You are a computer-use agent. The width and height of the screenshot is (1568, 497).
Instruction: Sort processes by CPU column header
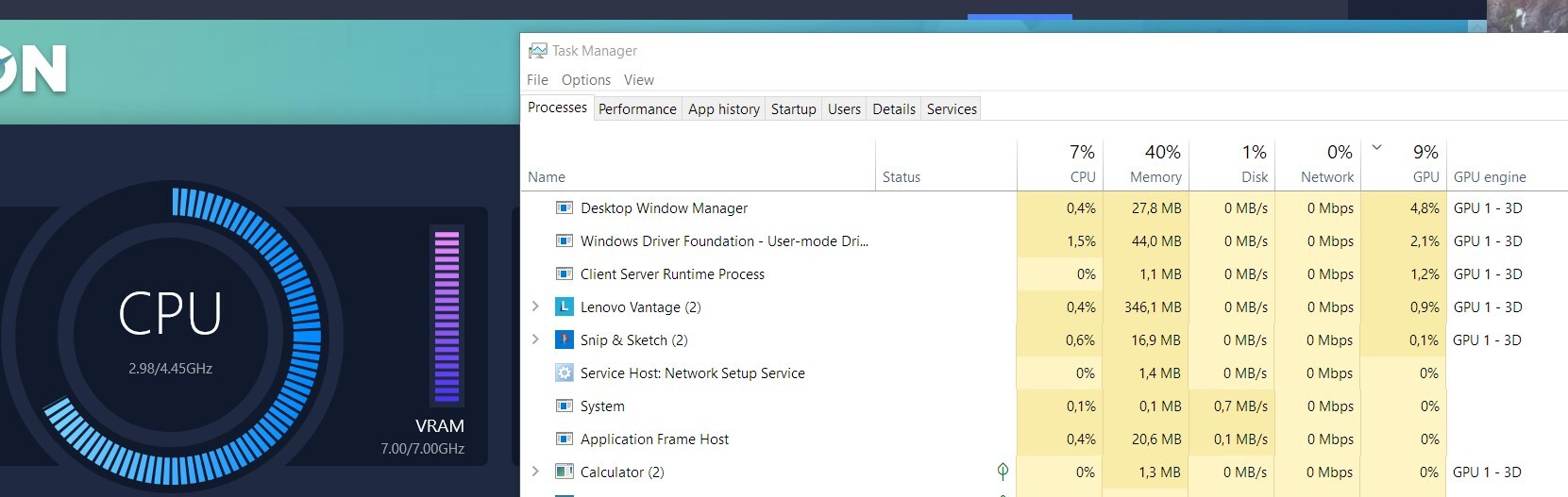click(1059, 164)
